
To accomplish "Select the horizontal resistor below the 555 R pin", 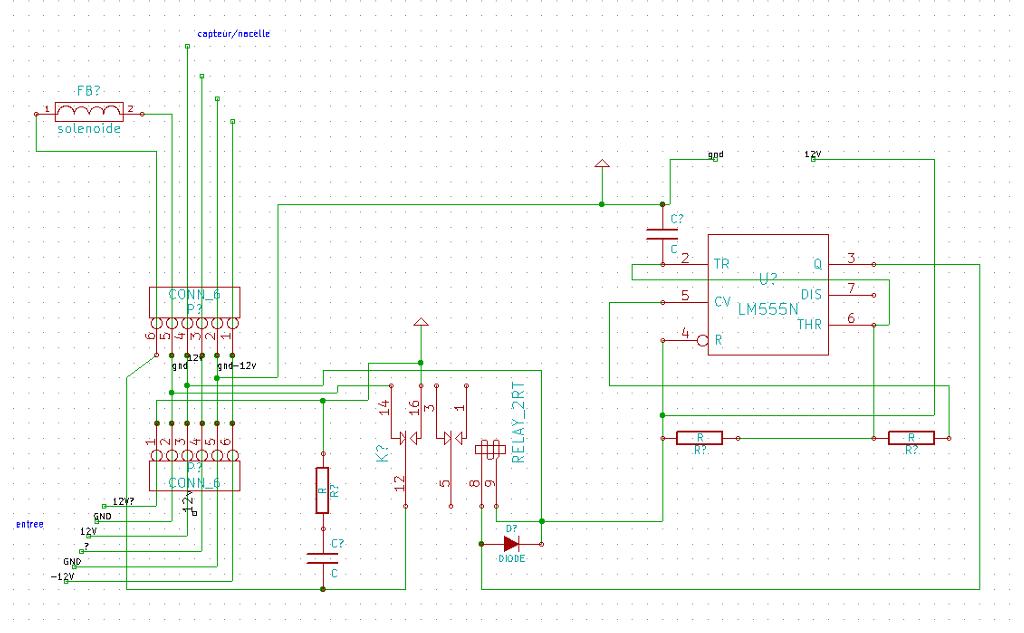I will [x=700, y=438].
